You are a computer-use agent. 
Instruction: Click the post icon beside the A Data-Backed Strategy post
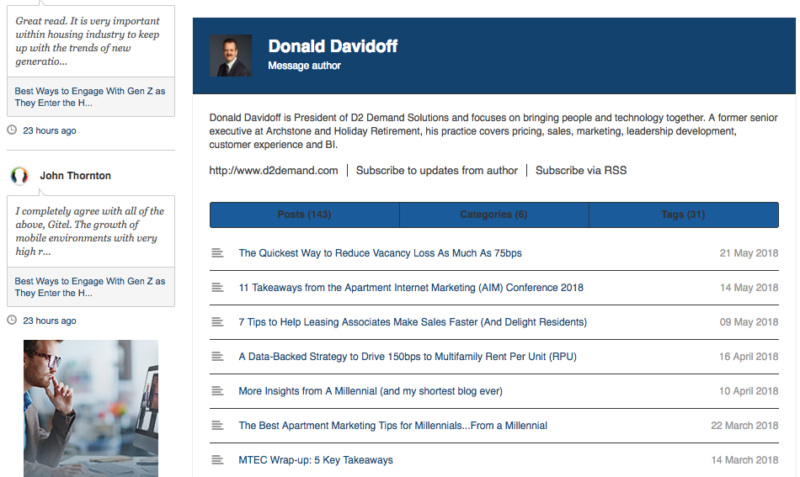pos(217,356)
